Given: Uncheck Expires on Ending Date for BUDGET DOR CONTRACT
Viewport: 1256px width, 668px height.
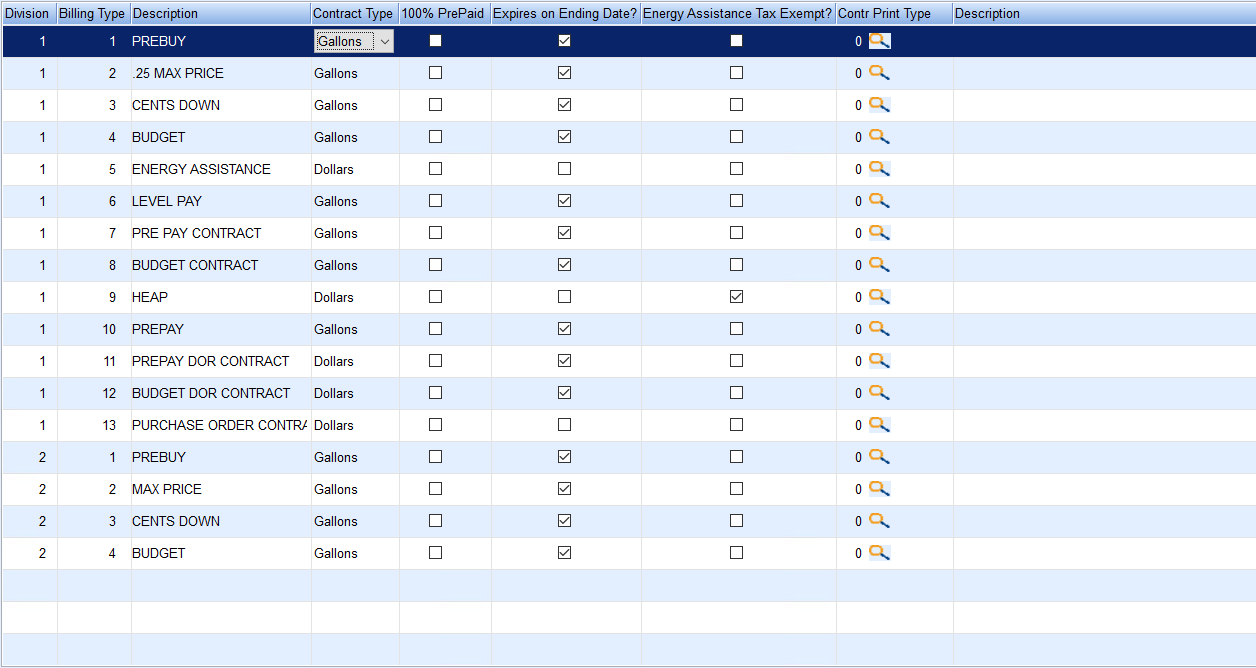Looking at the screenshot, I should pos(565,393).
